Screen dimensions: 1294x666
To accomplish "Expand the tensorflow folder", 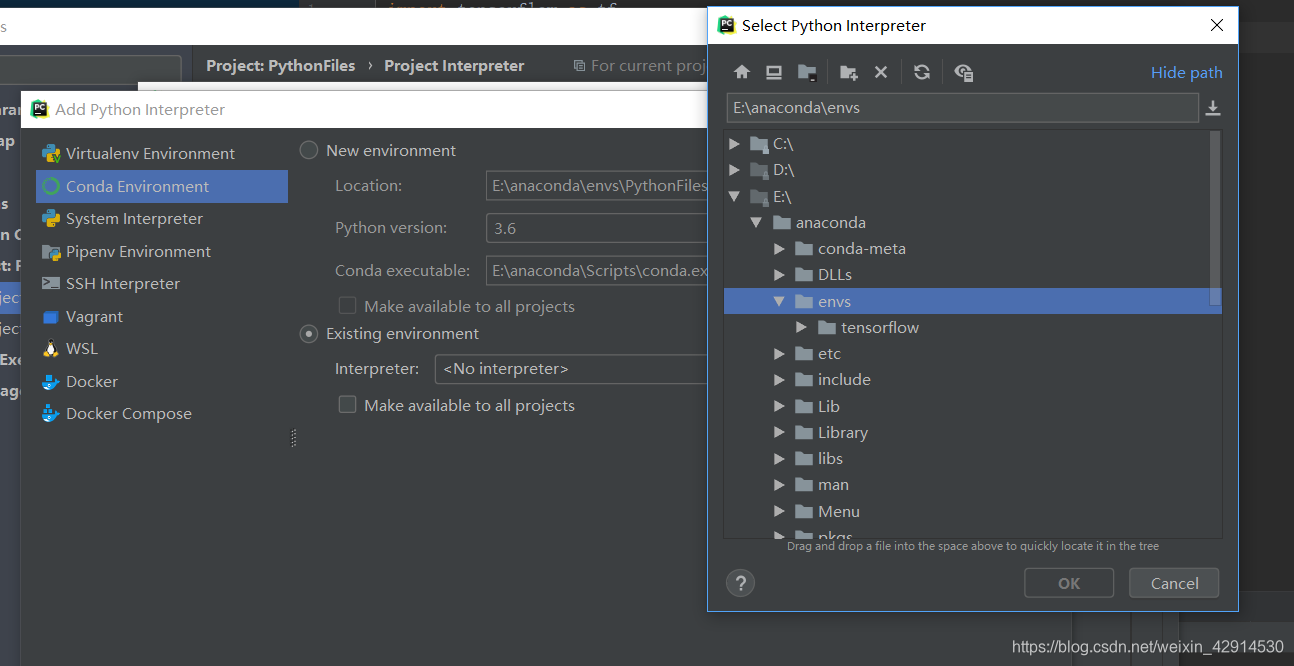I will 802,327.
